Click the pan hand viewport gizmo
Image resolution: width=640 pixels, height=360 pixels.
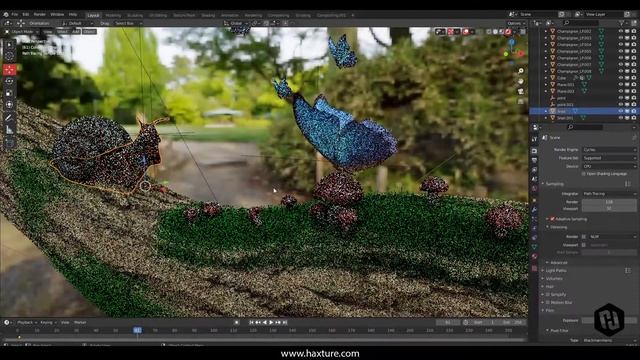tap(521, 81)
